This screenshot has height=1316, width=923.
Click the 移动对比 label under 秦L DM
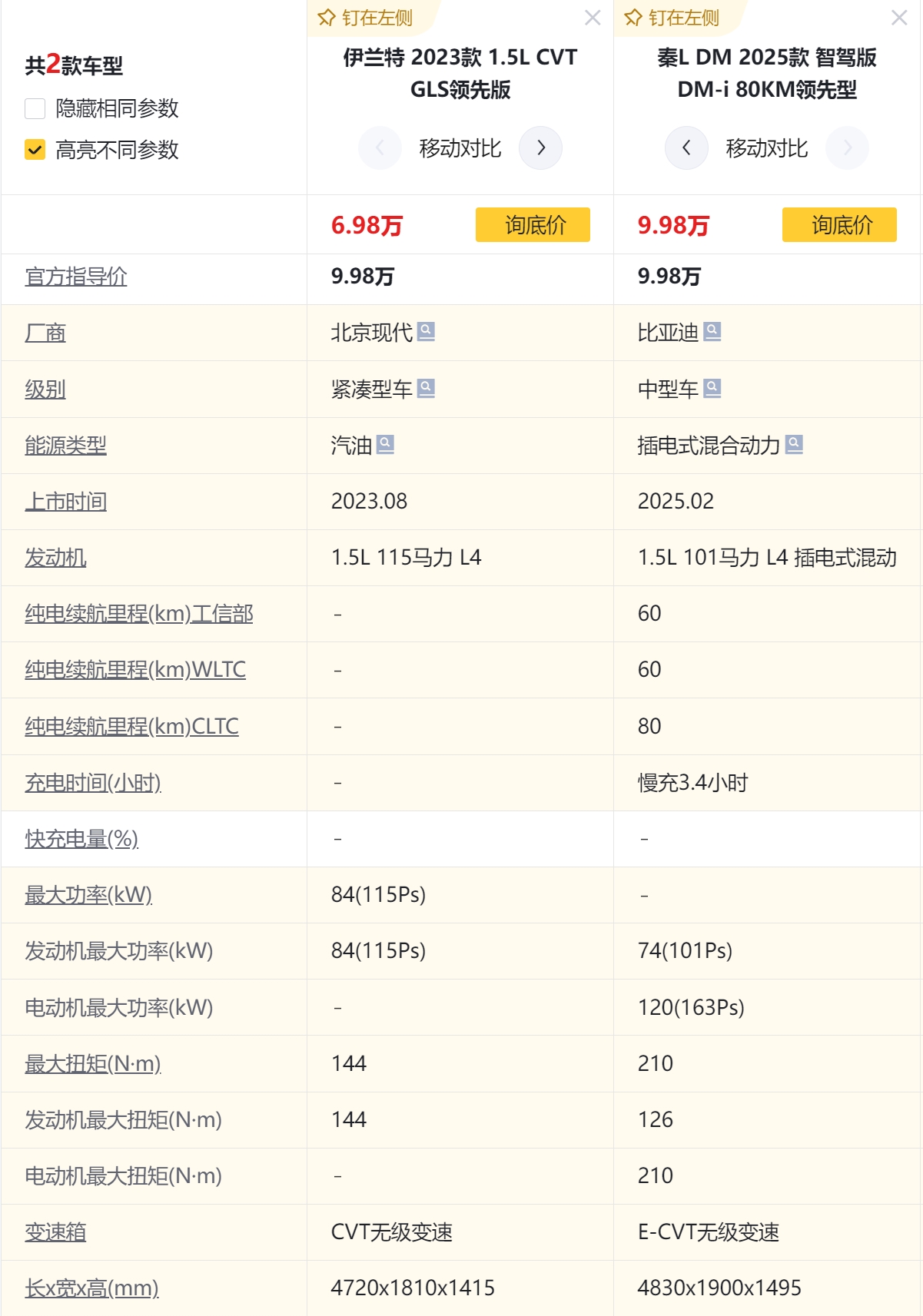coord(767,148)
